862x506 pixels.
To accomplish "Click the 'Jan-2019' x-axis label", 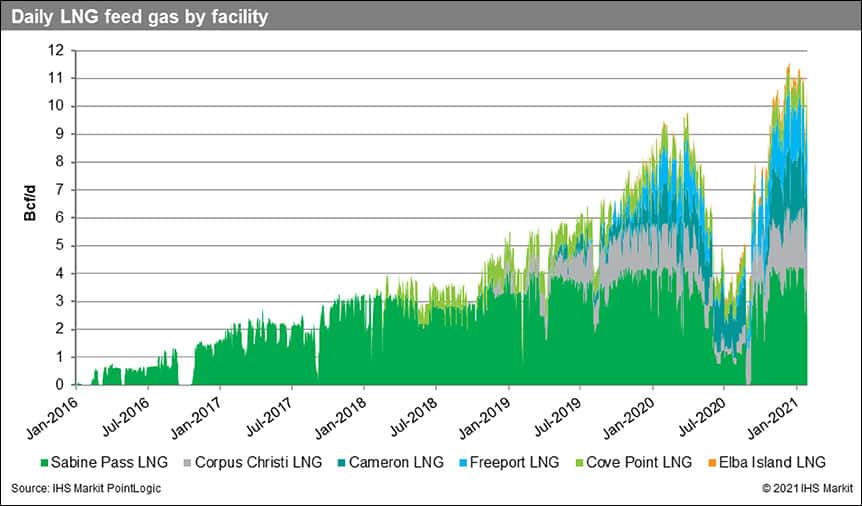I will point(487,417).
